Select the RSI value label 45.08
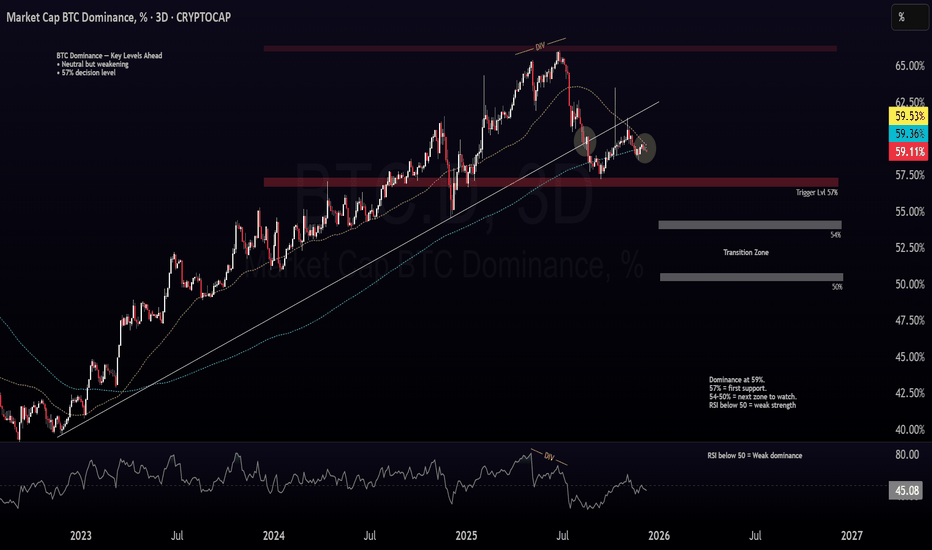932x550 pixels. pyautogui.click(x=909, y=490)
